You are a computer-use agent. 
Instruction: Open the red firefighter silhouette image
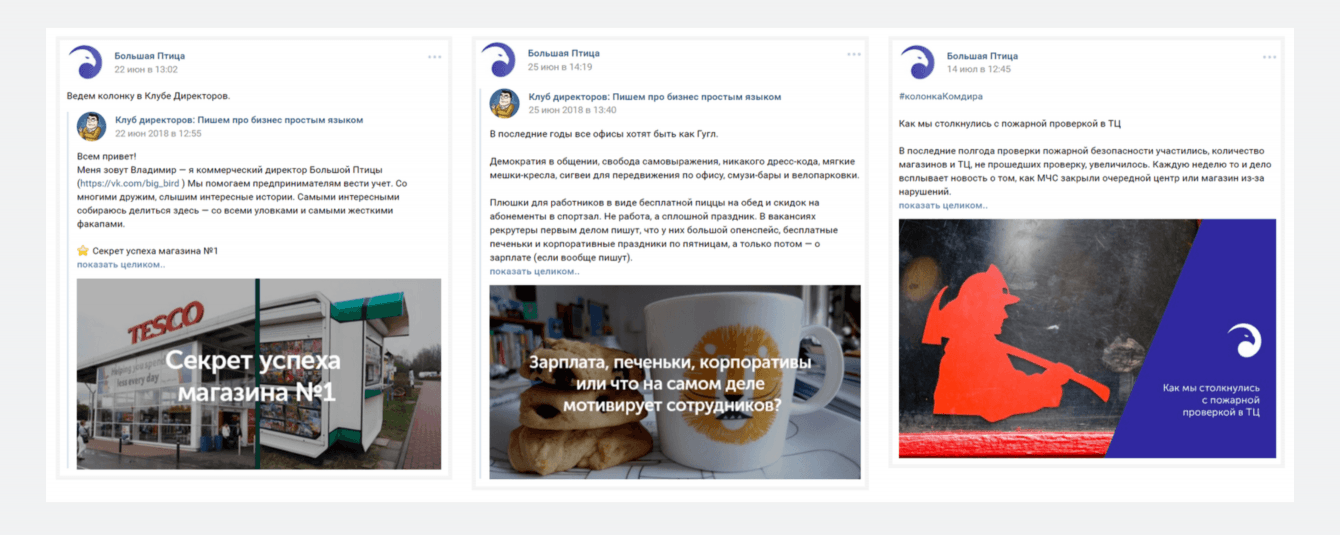coord(1087,338)
